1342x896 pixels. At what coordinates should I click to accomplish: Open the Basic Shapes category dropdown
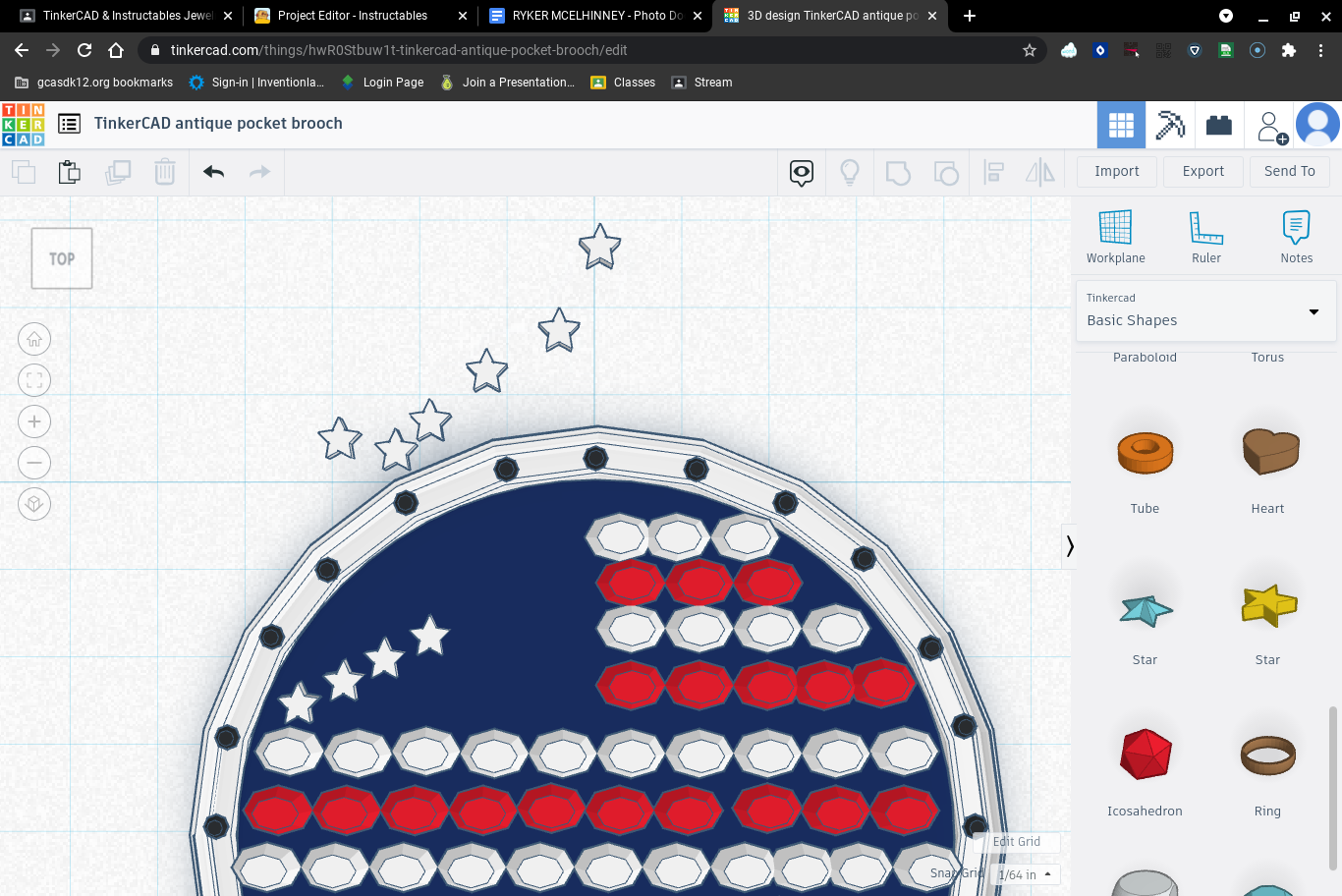(1206, 311)
